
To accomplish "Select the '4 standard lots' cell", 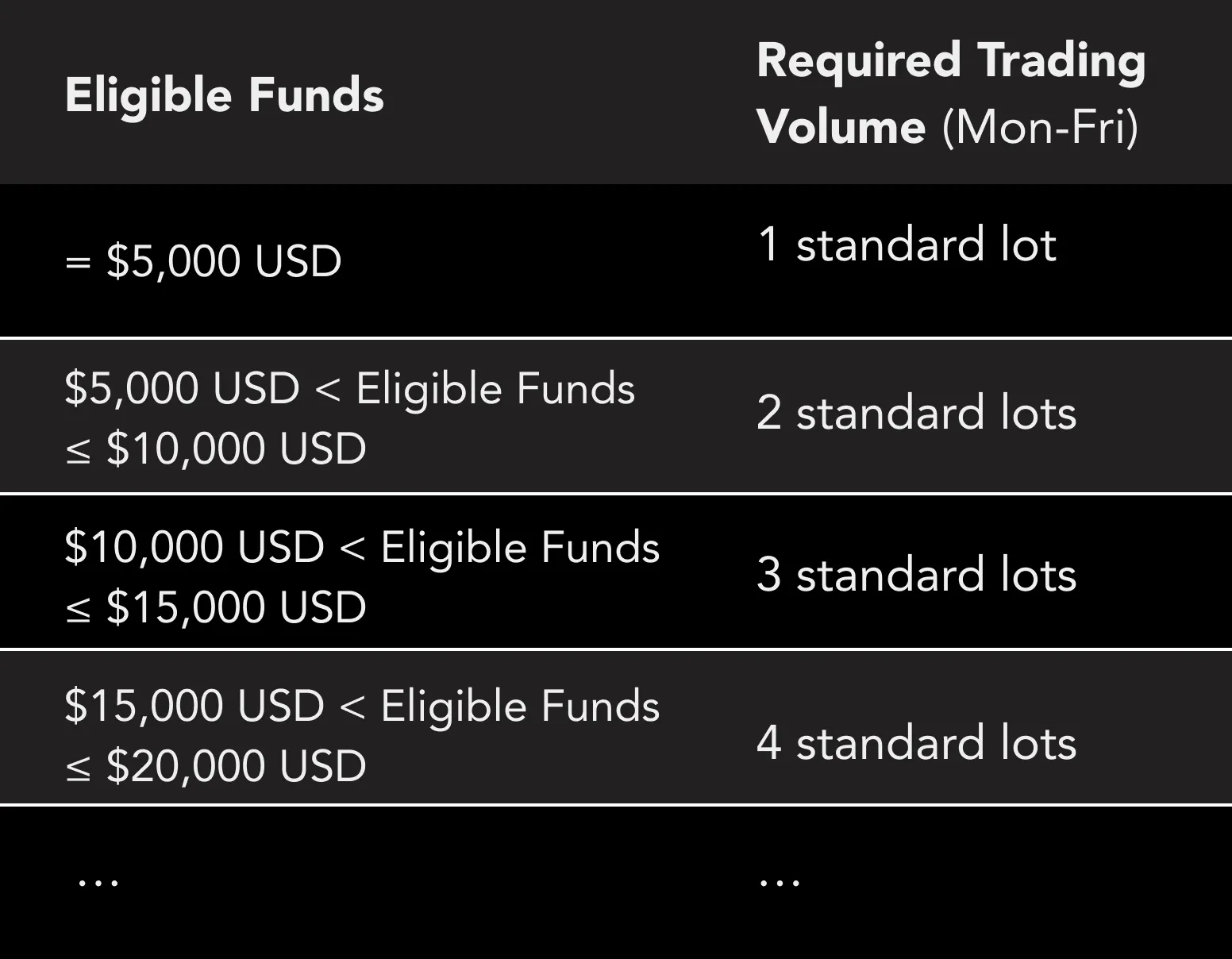I will [x=916, y=743].
